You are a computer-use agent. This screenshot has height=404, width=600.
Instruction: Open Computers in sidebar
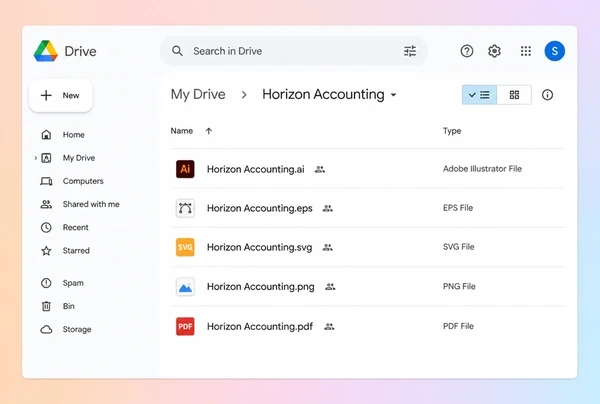tap(83, 181)
